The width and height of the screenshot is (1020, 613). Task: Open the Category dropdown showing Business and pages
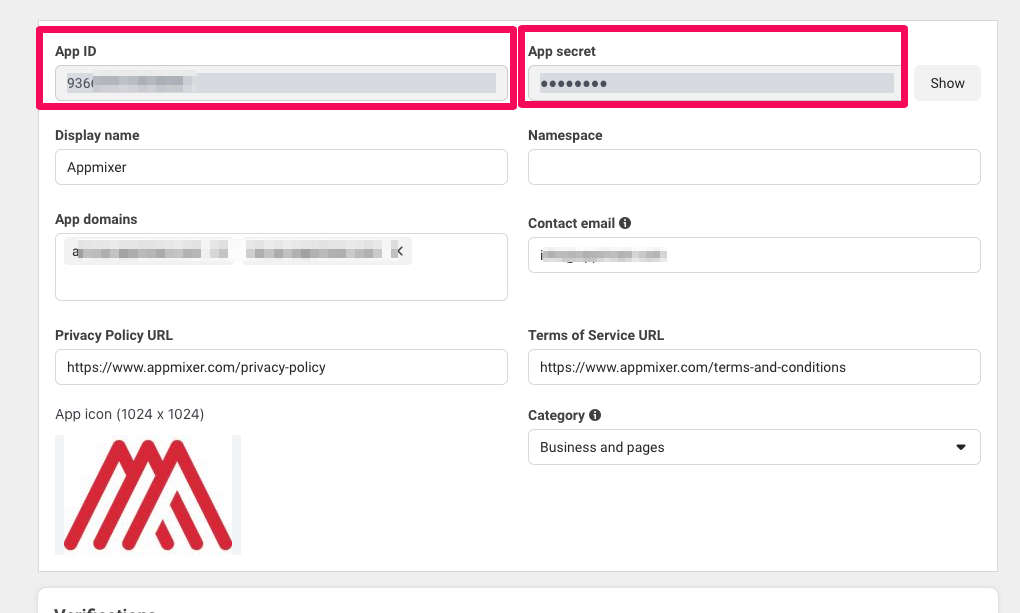click(754, 447)
